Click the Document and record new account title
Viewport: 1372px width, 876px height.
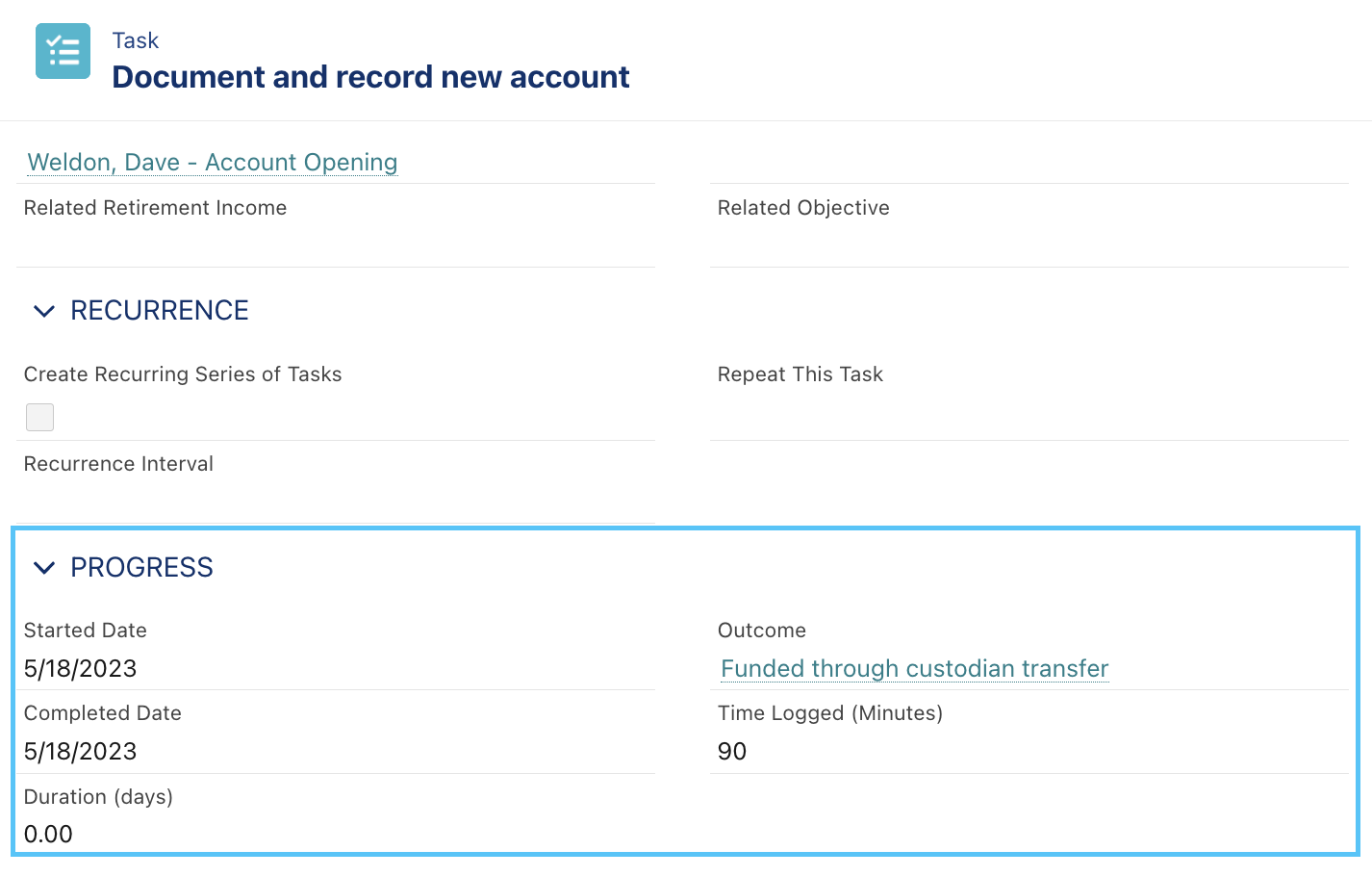click(370, 77)
